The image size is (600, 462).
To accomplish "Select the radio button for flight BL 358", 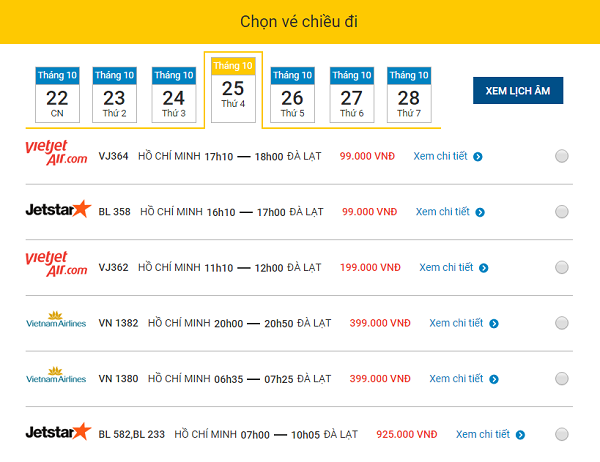I will point(562,212).
